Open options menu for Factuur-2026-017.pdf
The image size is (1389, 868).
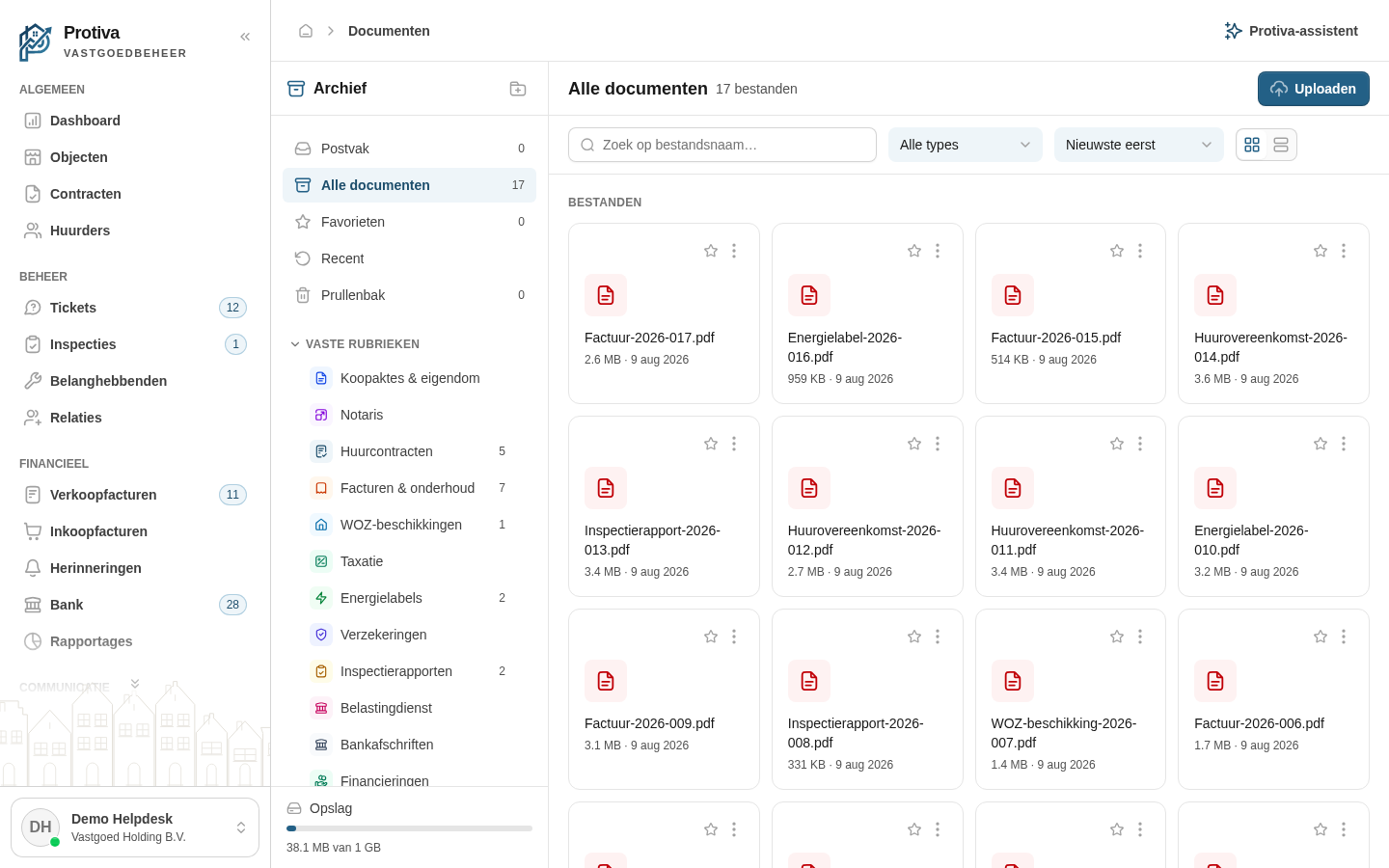734,251
